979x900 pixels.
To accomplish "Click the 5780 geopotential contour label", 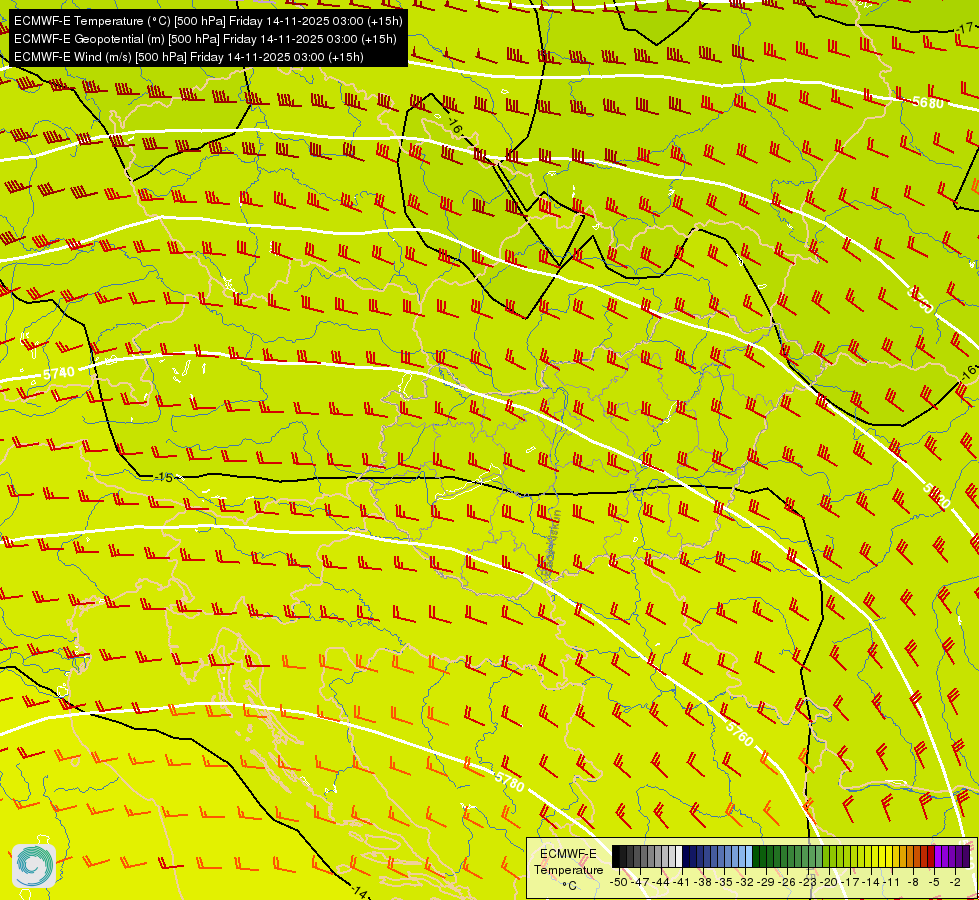I will 509,781.
